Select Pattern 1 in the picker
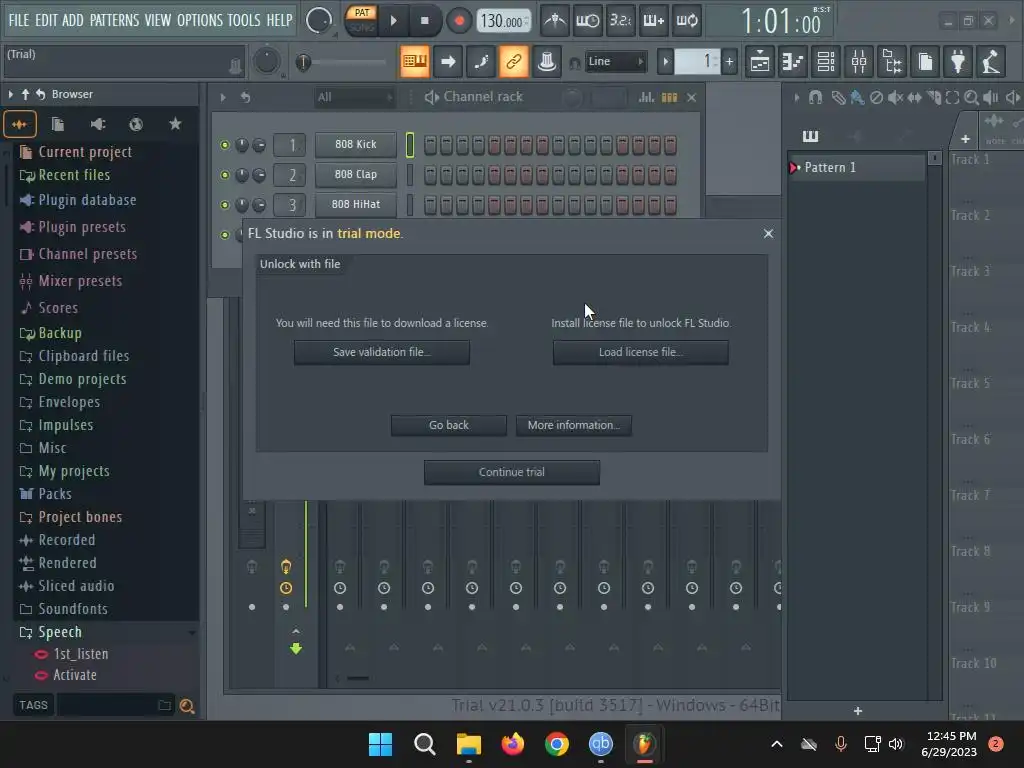Image resolution: width=1024 pixels, height=768 pixels. [856, 168]
